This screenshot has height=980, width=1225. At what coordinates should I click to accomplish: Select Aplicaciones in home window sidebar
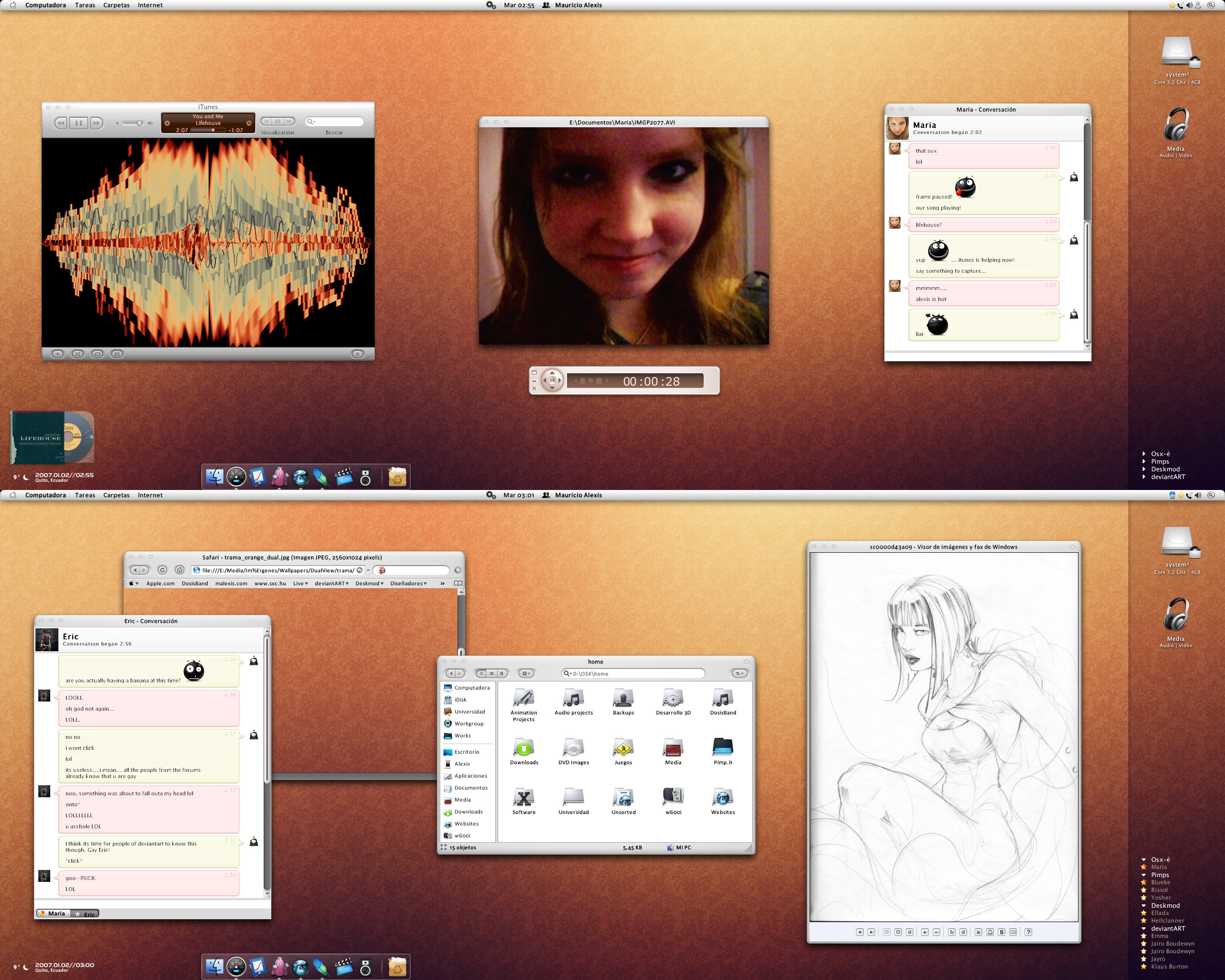[x=465, y=776]
